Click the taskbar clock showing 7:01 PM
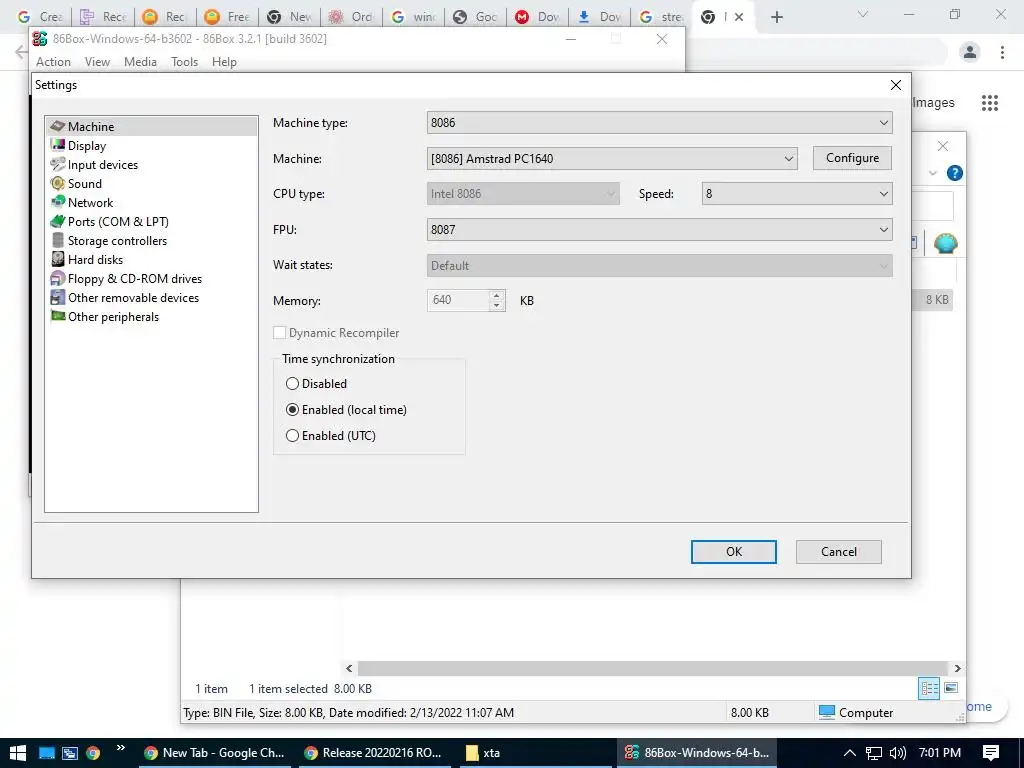 click(x=940, y=752)
